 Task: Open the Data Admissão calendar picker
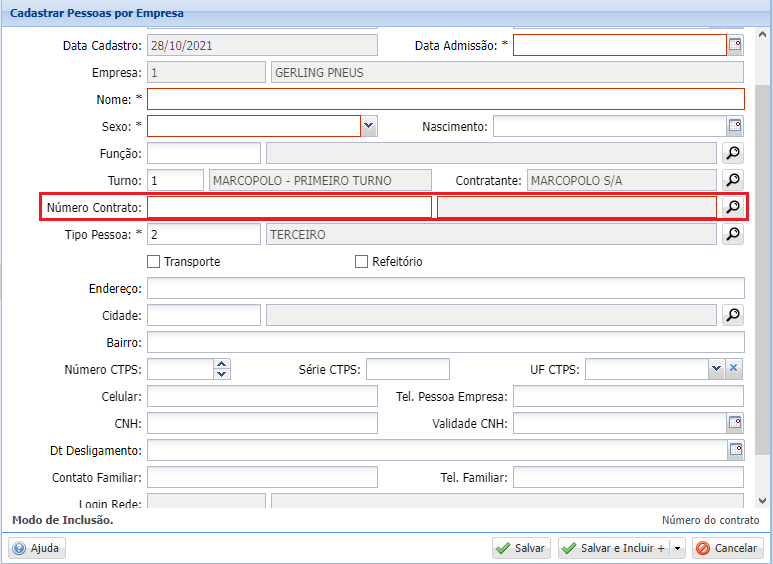click(735, 45)
